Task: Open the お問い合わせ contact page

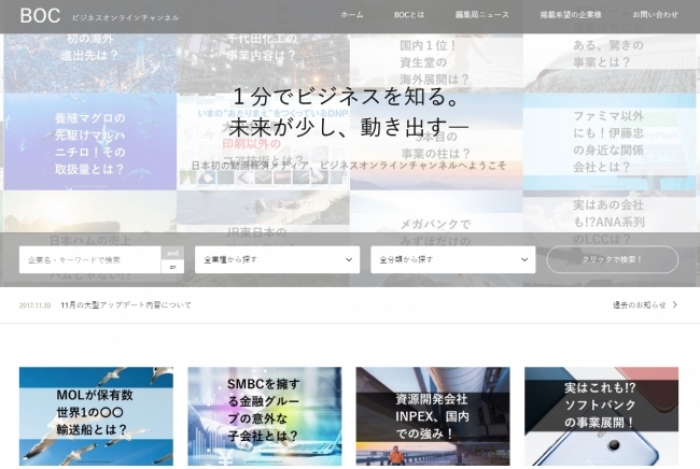Action: pyautogui.click(x=655, y=16)
